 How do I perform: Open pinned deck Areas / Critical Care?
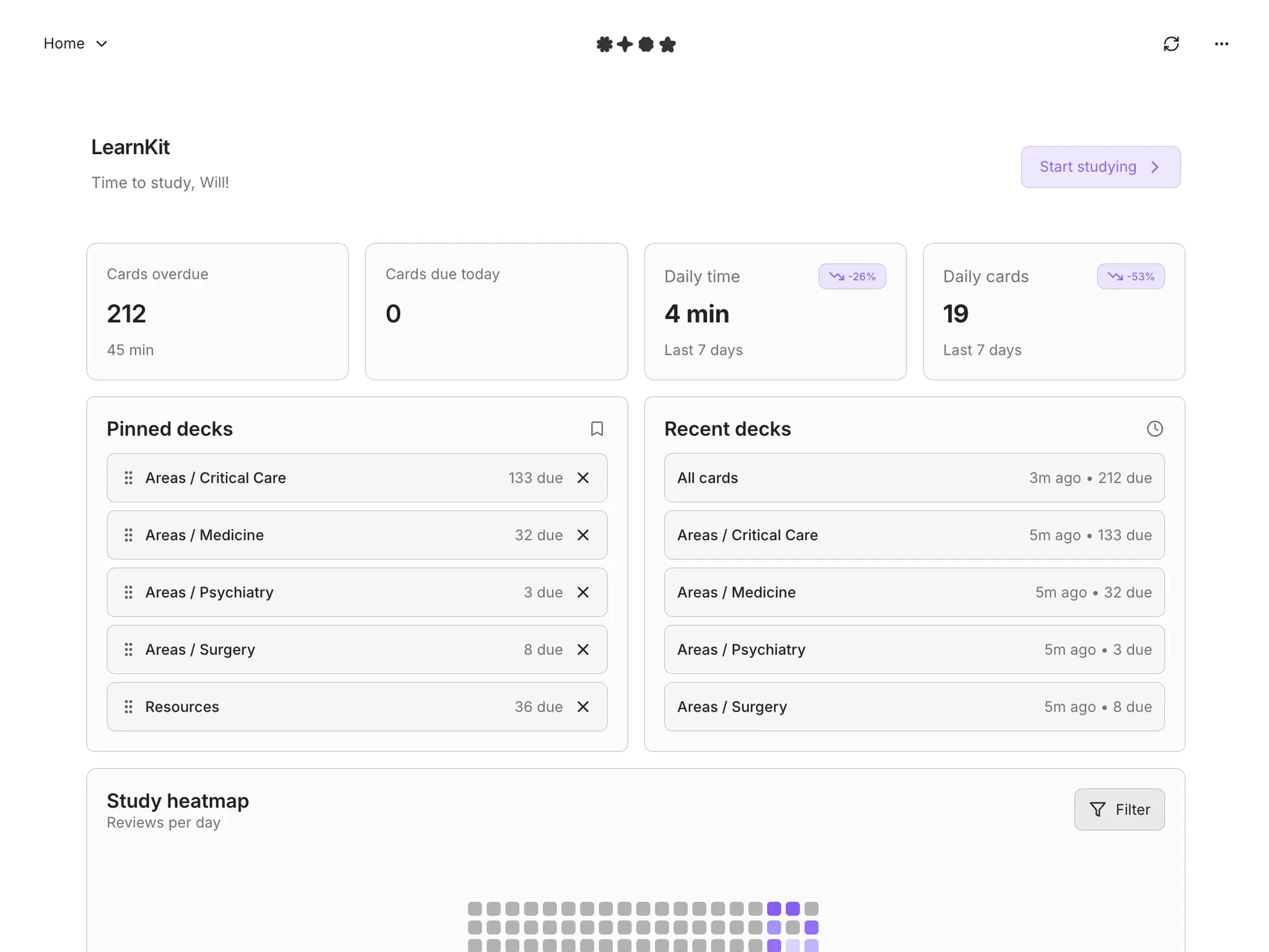coord(356,478)
